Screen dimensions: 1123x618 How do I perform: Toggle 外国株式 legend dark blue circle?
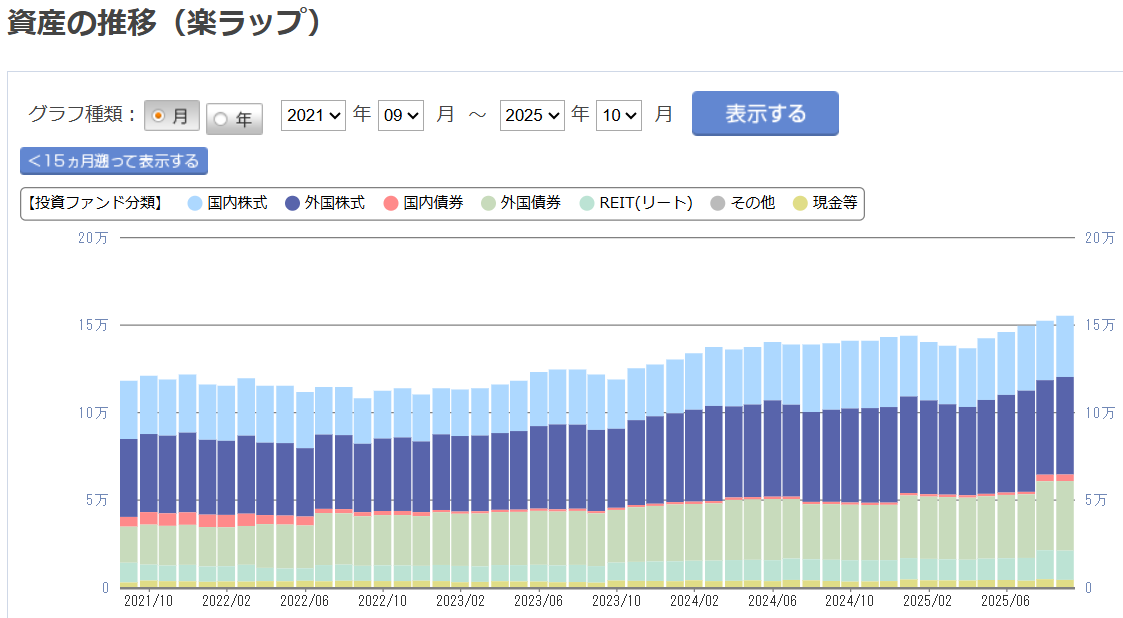293,203
